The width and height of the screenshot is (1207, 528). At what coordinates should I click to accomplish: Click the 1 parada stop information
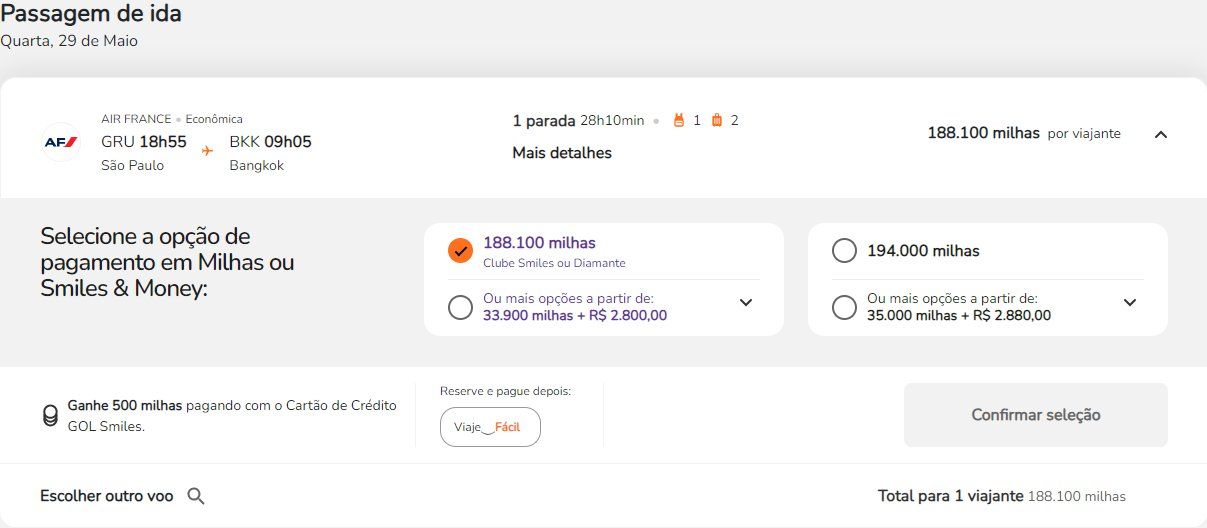tap(544, 121)
